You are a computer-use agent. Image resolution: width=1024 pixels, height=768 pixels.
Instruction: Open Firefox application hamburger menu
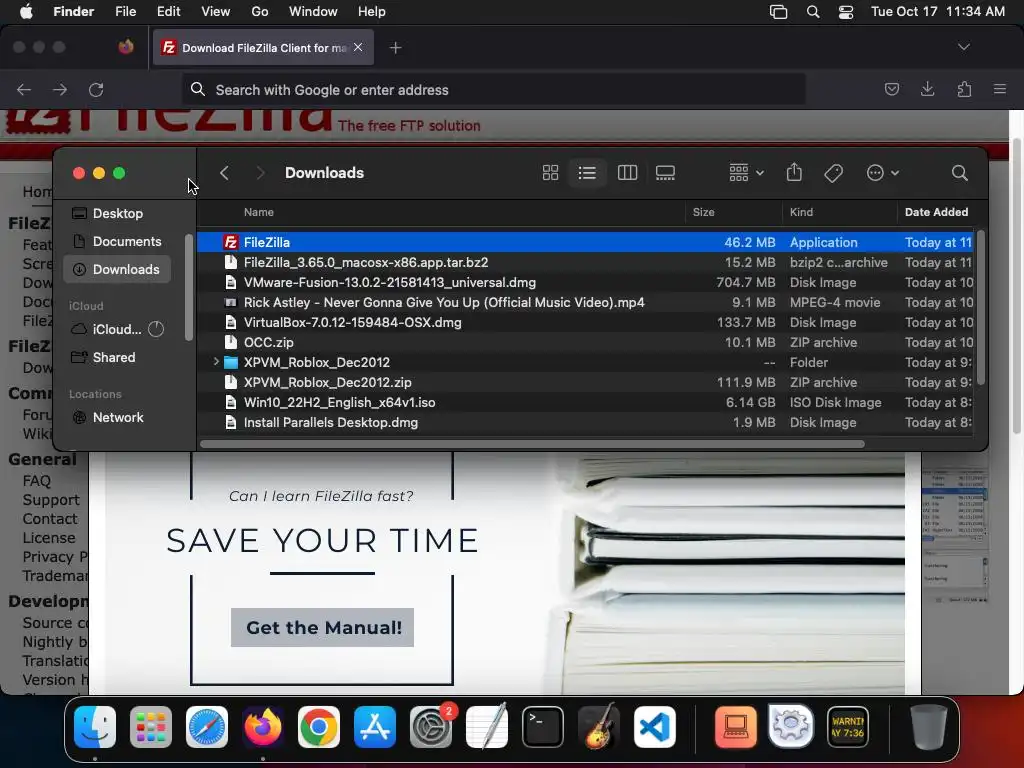click(x=1000, y=89)
